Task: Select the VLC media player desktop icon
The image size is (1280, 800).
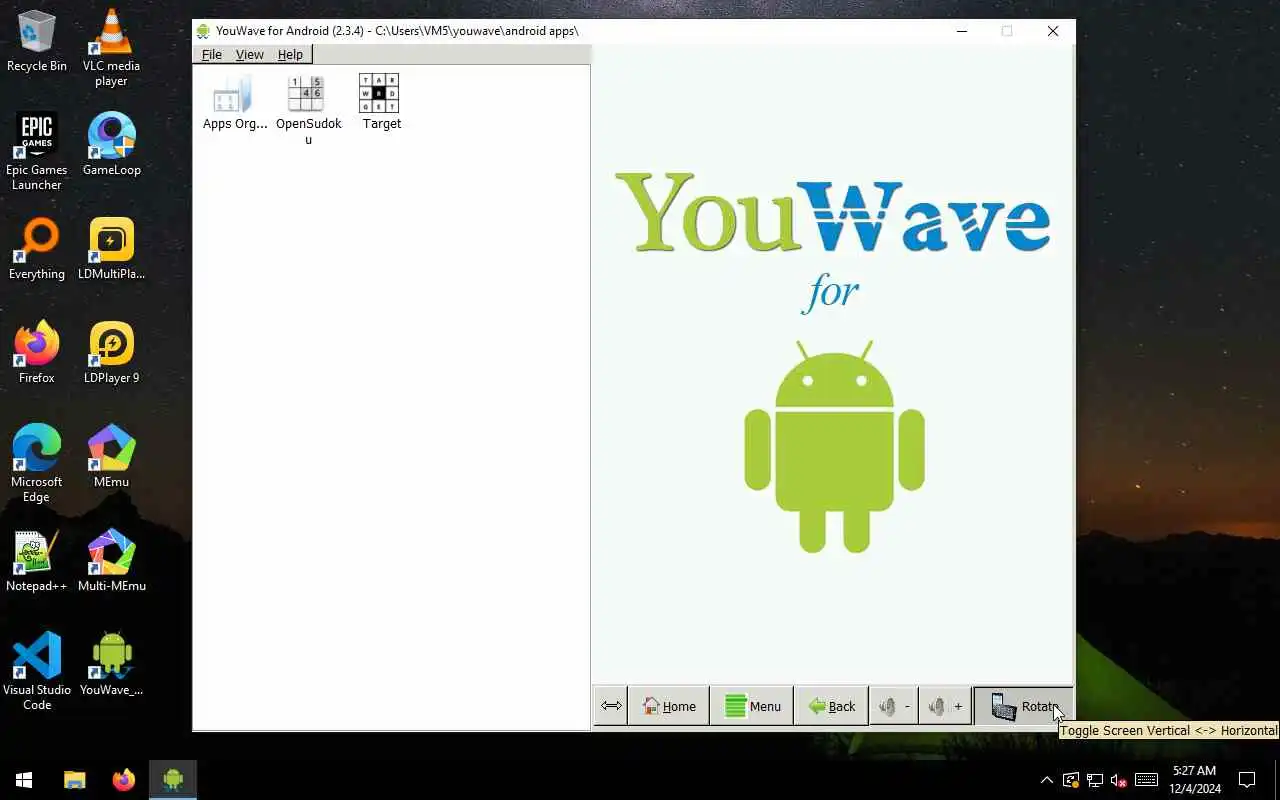Action: point(111,48)
